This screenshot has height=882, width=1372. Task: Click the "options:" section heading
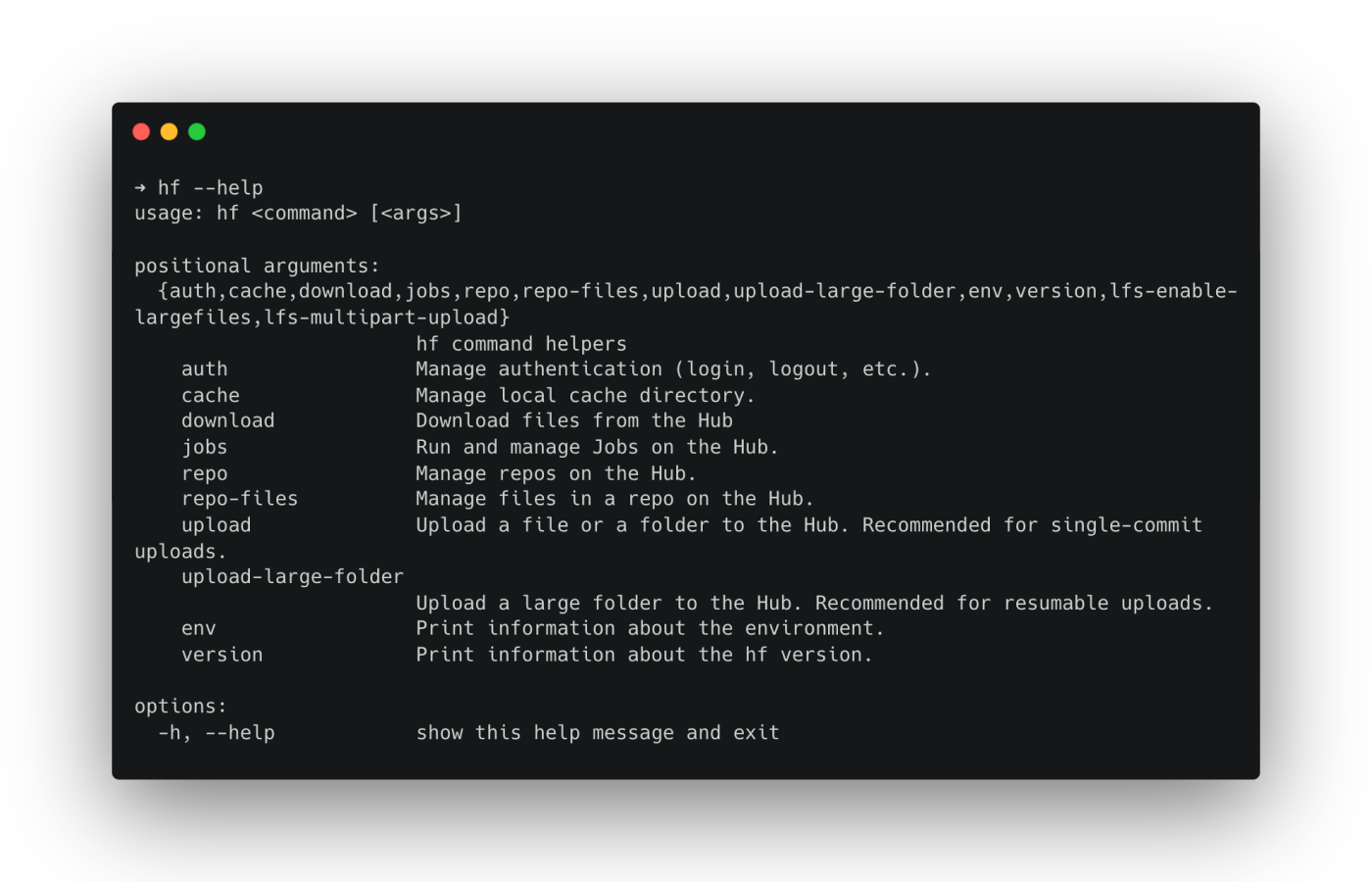[180, 706]
